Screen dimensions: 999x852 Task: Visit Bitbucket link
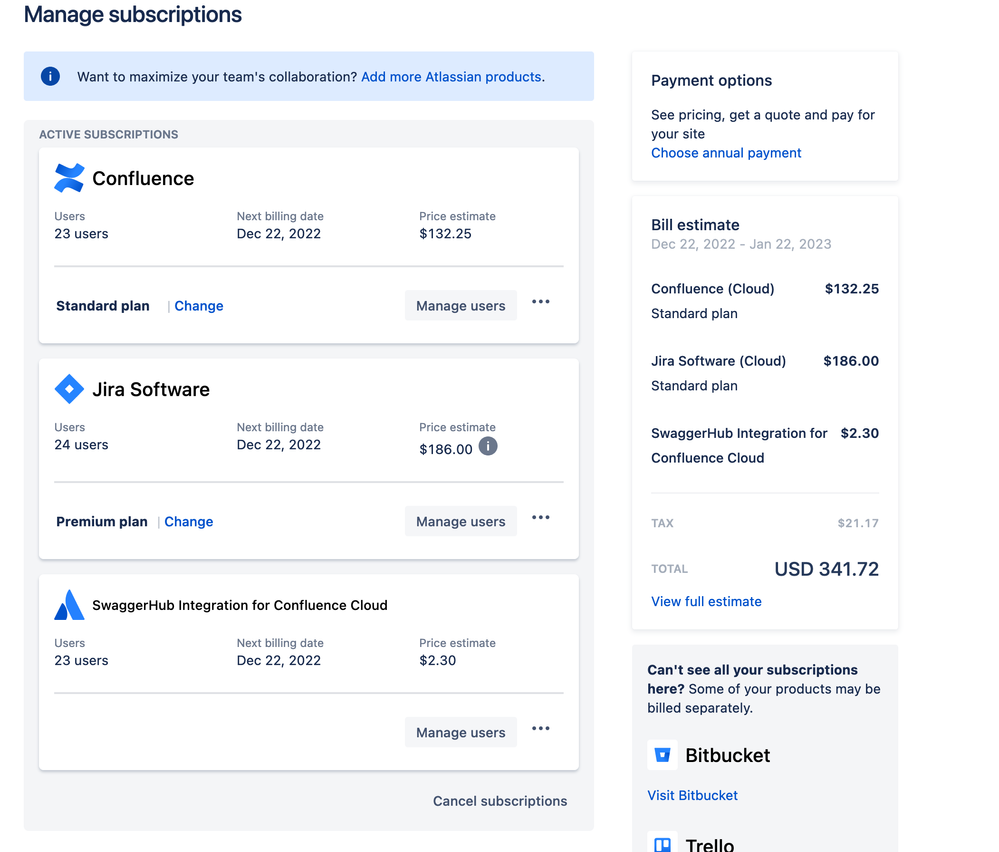(x=693, y=795)
